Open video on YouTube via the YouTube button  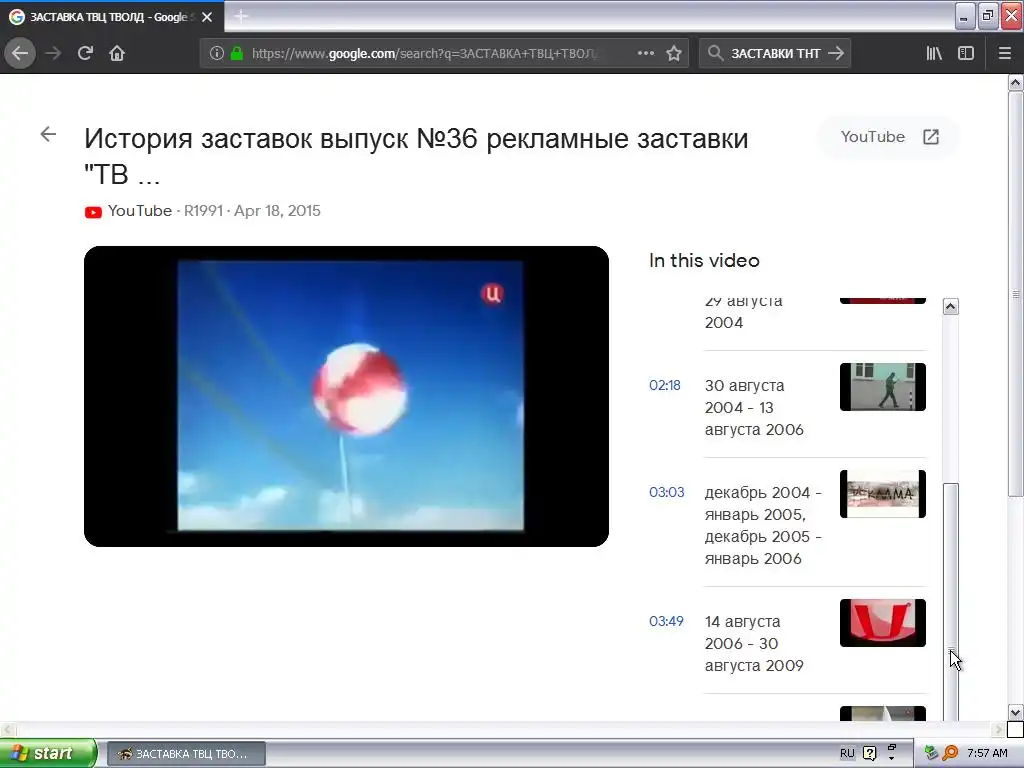tap(889, 137)
